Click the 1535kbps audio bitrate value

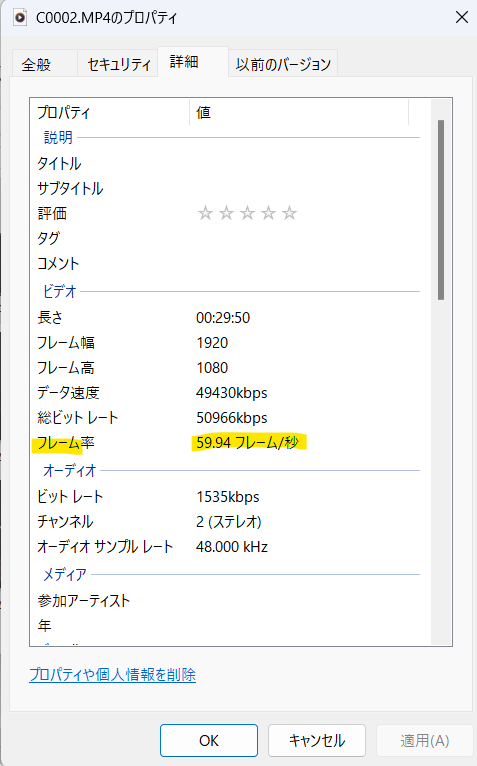pos(228,497)
